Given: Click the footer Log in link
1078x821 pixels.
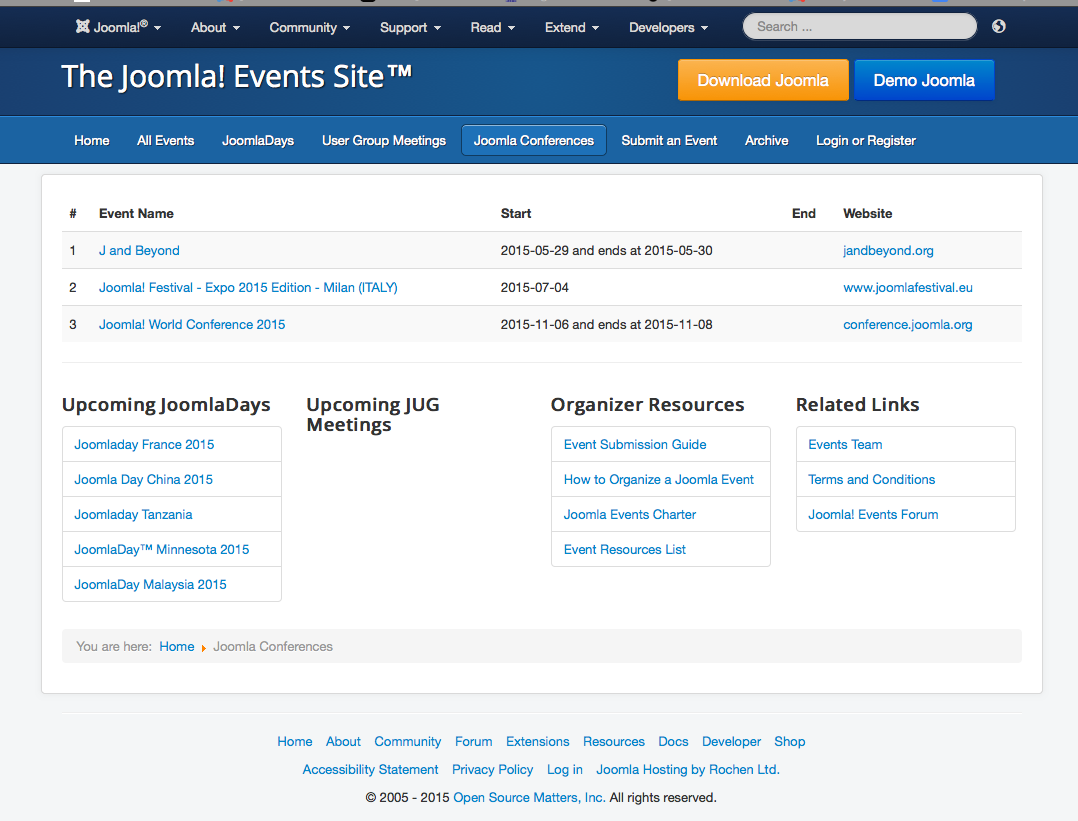Looking at the screenshot, I should tap(564, 769).
